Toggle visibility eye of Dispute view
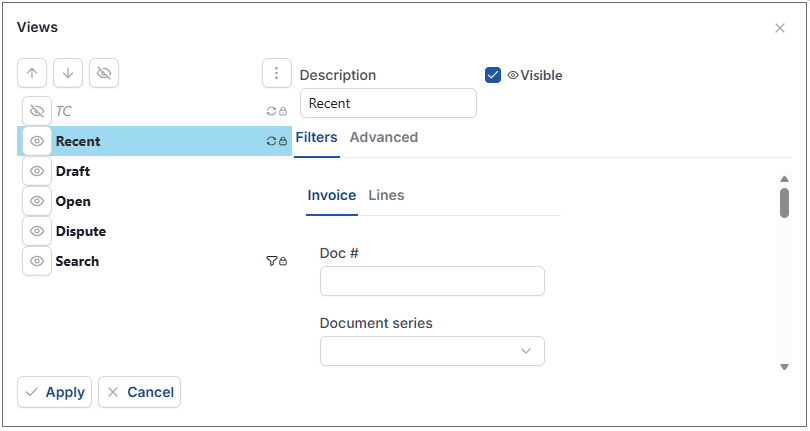The width and height of the screenshot is (810, 431). 37,231
